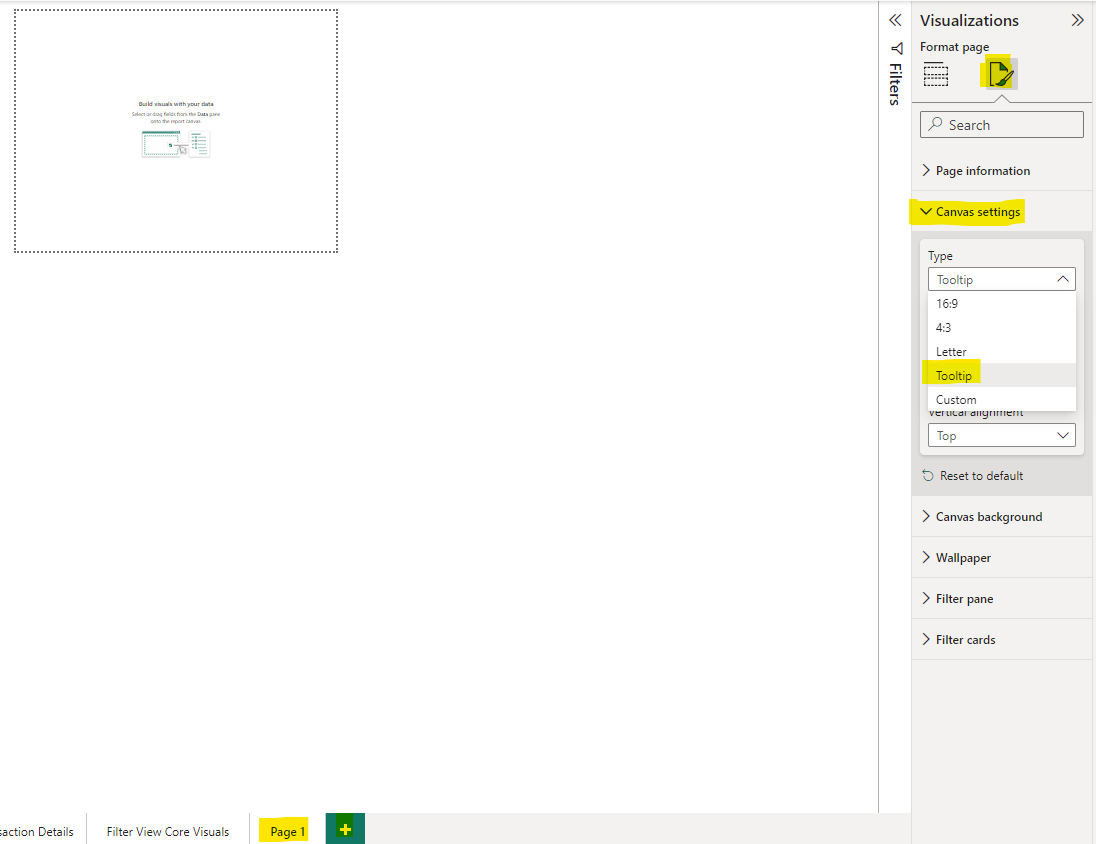1096x844 pixels.
Task: Close the Type dropdown showing Tooltip
Action: tap(1002, 279)
